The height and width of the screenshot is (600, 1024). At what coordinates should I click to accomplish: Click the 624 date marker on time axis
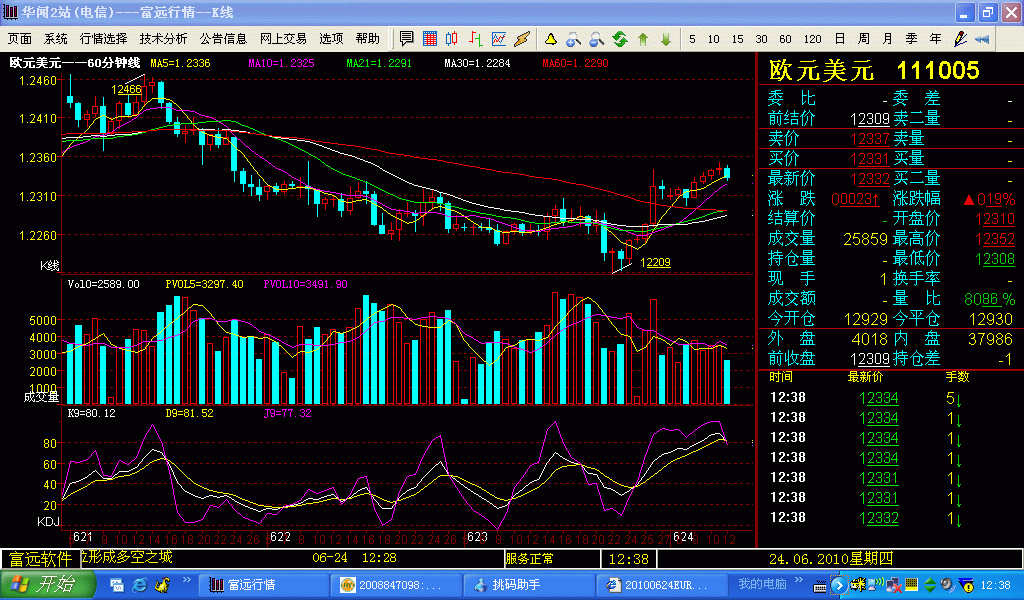(x=683, y=537)
